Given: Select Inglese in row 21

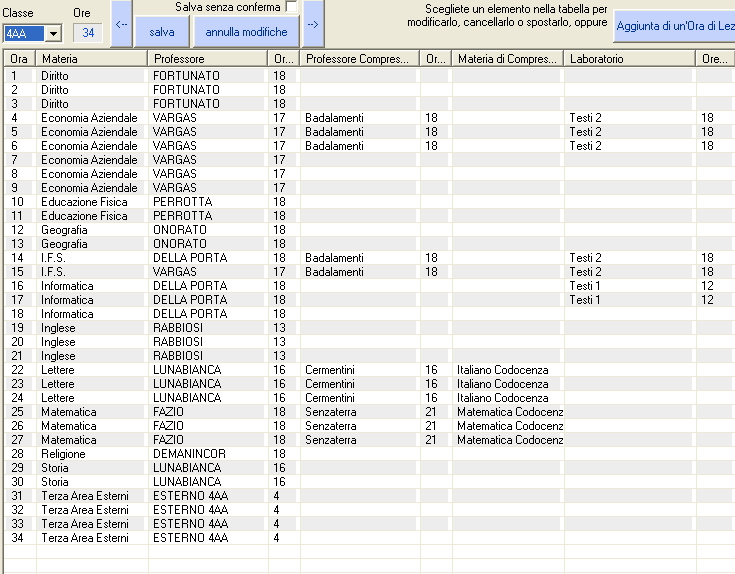Looking at the screenshot, I should coord(58,356).
